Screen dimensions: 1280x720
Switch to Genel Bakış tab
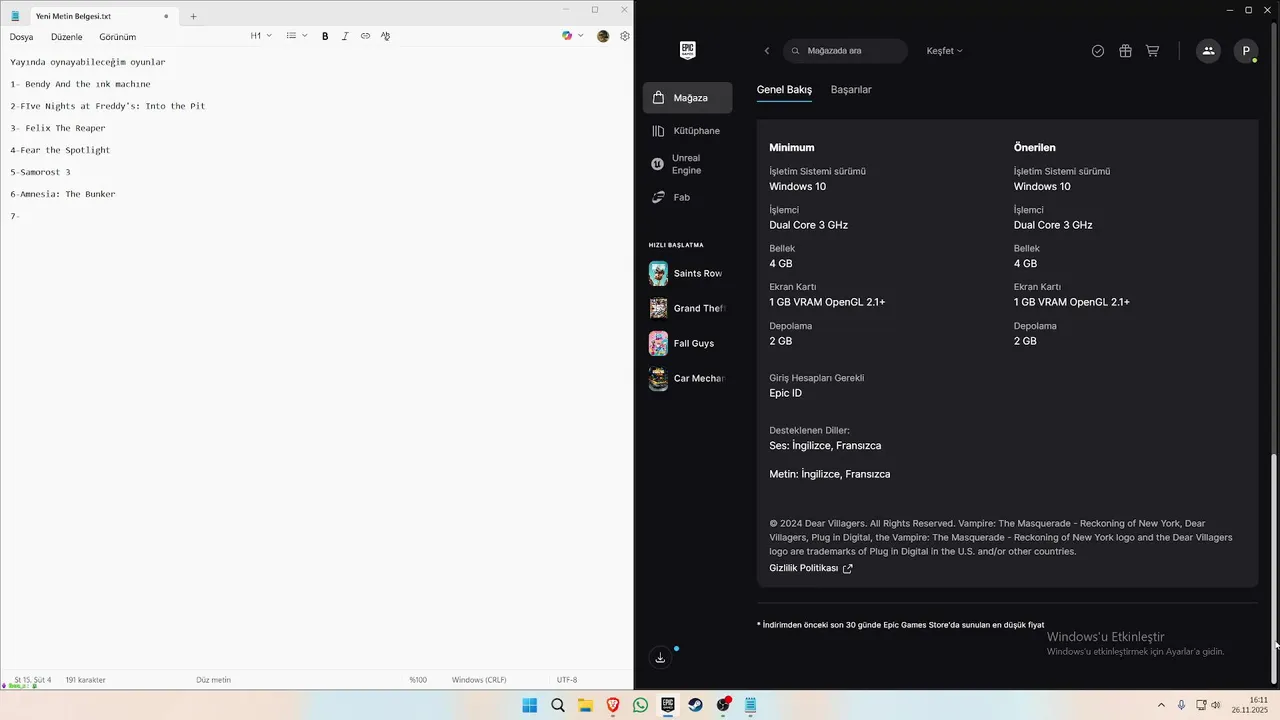tap(784, 90)
